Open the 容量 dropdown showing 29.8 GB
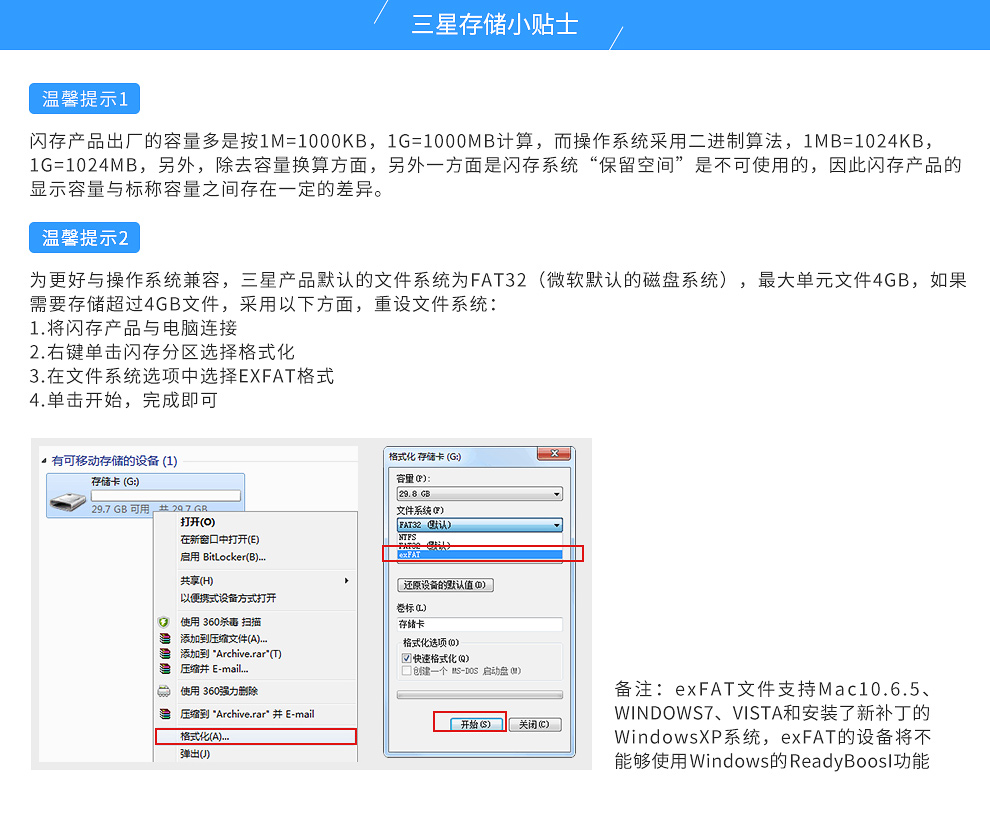Viewport: 990px width, 815px height. (x=479, y=494)
